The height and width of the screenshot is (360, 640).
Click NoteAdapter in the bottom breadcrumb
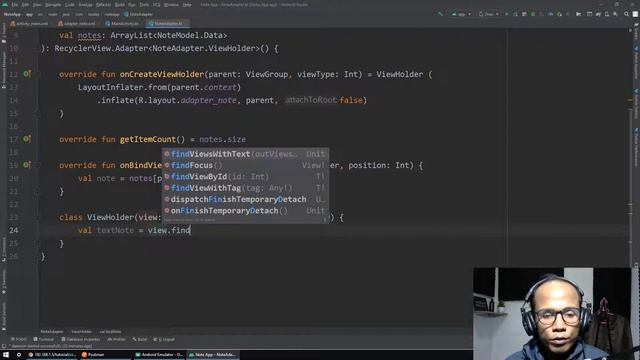[x=52, y=331]
